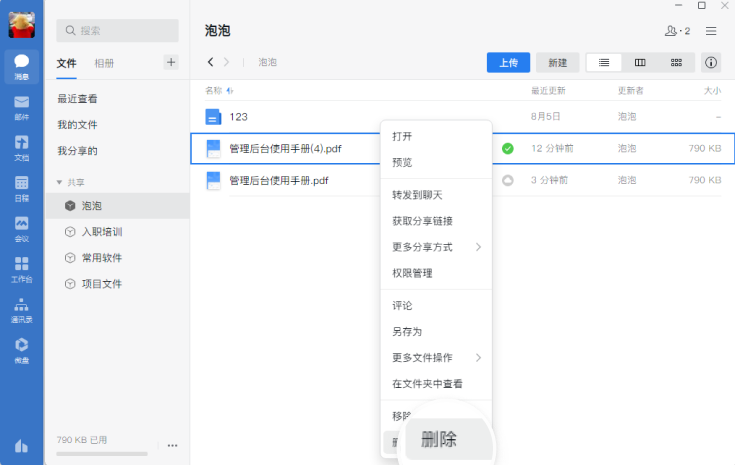Open the 微盘 drive icon
The height and width of the screenshot is (465, 735).
pyautogui.click(x=22, y=351)
